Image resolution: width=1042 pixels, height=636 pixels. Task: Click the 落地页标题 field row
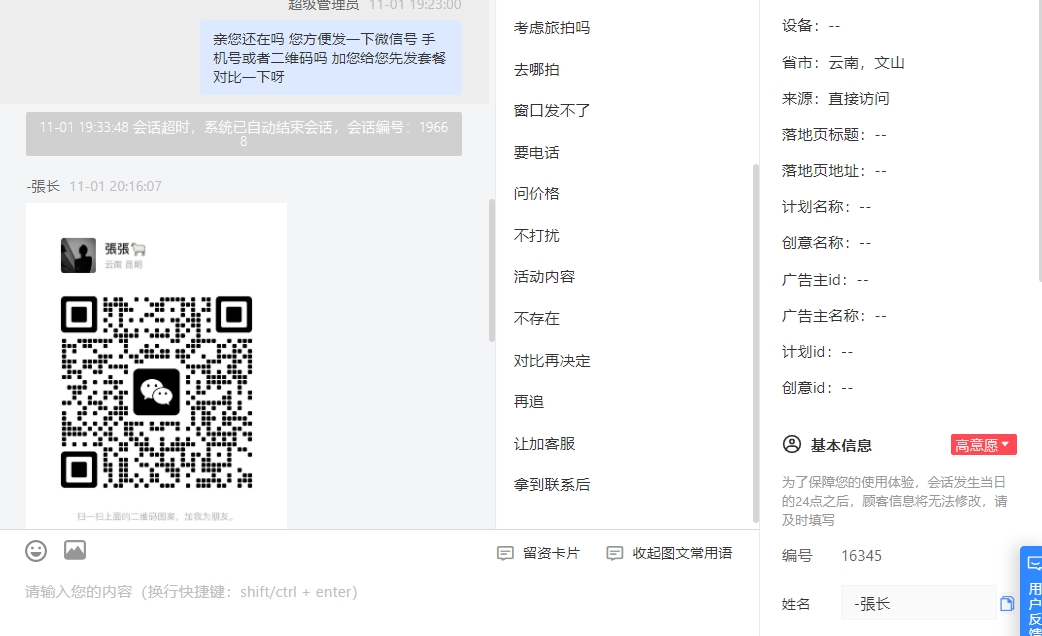pos(834,135)
